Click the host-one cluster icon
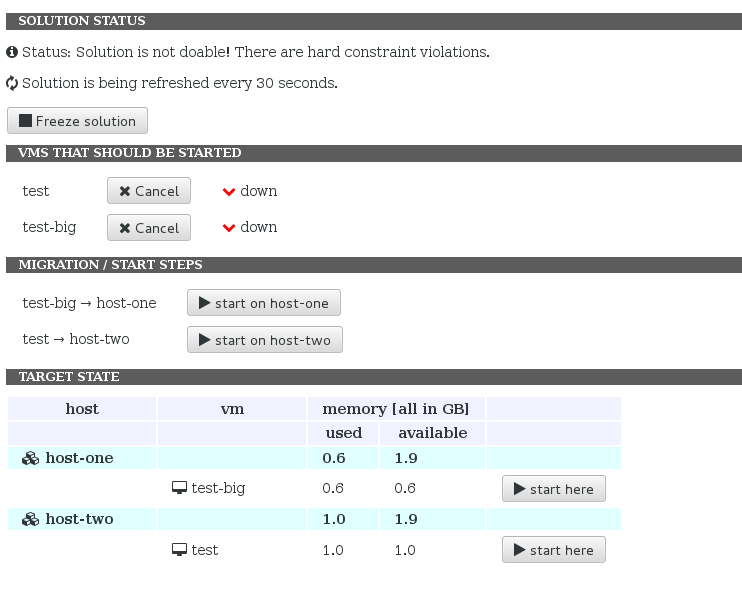This screenshot has height=596, width=742. pos(31,459)
